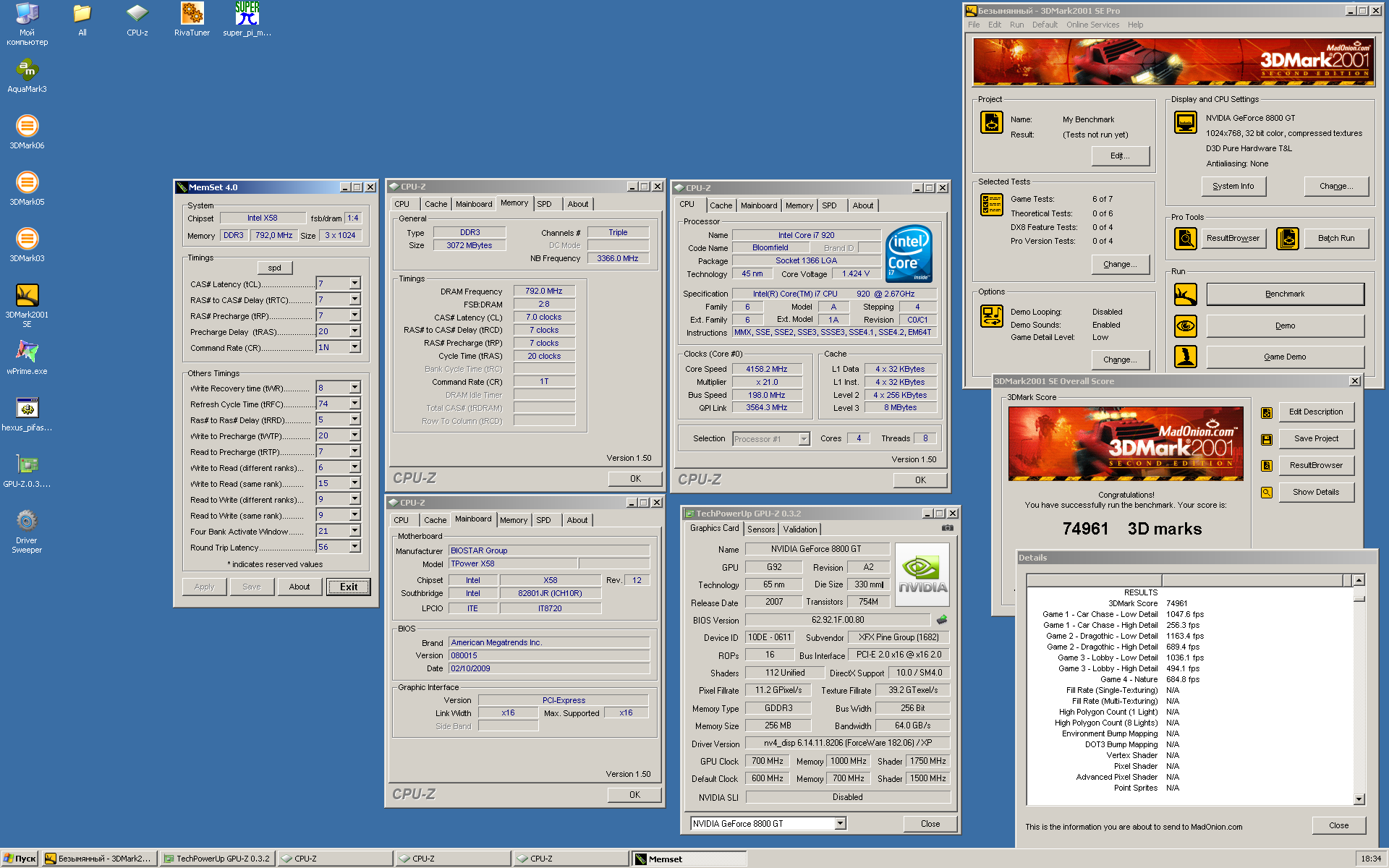Image resolution: width=1389 pixels, height=868 pixels.
Task: Open Refresh Cycle Time (tRFC) dropdown
Action: click(x=354, y=404)
